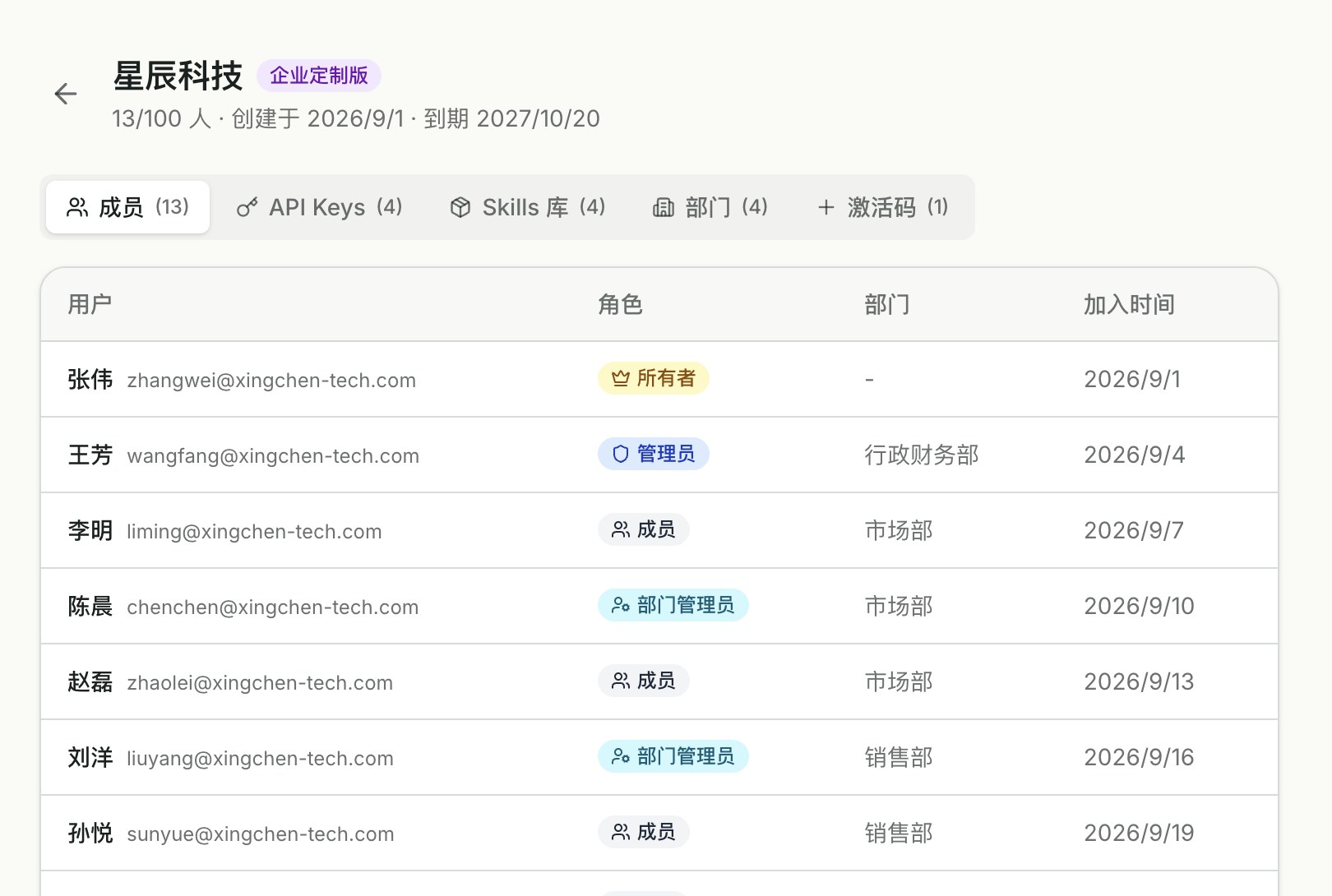The width and height of the screenshot is (1332, 896).
Task: Click the 角色 column header
Action: pos(620,304)
